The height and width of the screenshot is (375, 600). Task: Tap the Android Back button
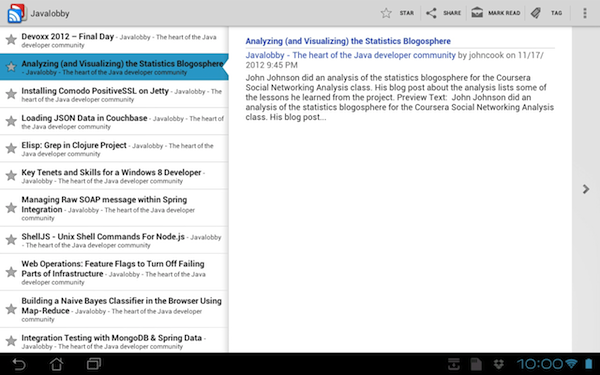coord(19,364)
